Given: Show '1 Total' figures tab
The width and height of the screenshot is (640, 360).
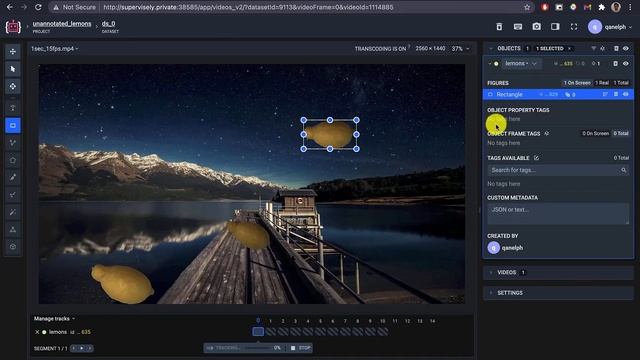Looking at the screenshot, I should [x=621, y=83].
